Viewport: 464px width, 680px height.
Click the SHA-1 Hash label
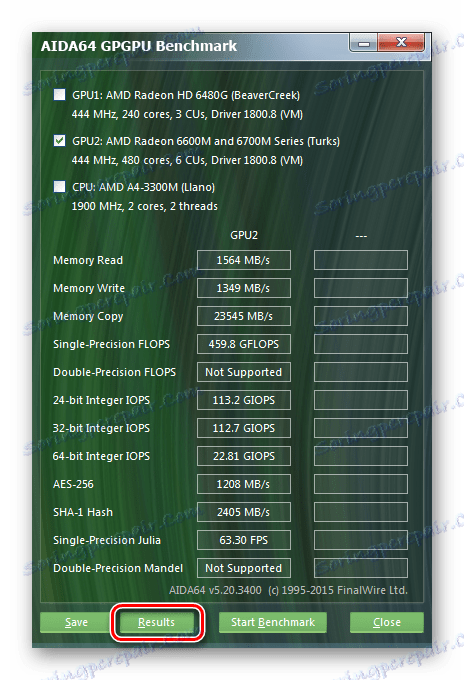(x=83, y=512)
